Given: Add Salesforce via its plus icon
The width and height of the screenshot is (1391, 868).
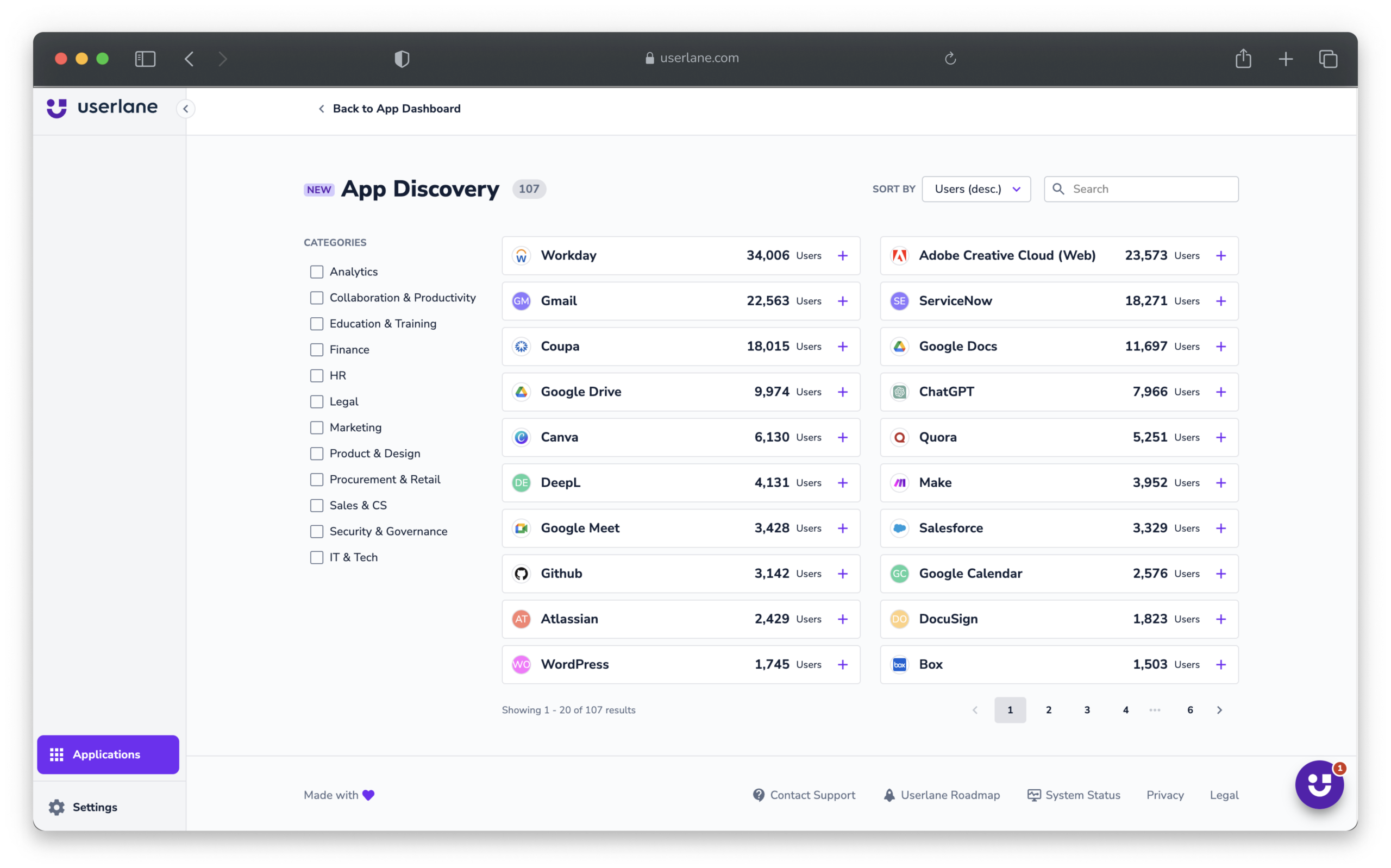Looking at the screenshot, I should coord(1220,527).
